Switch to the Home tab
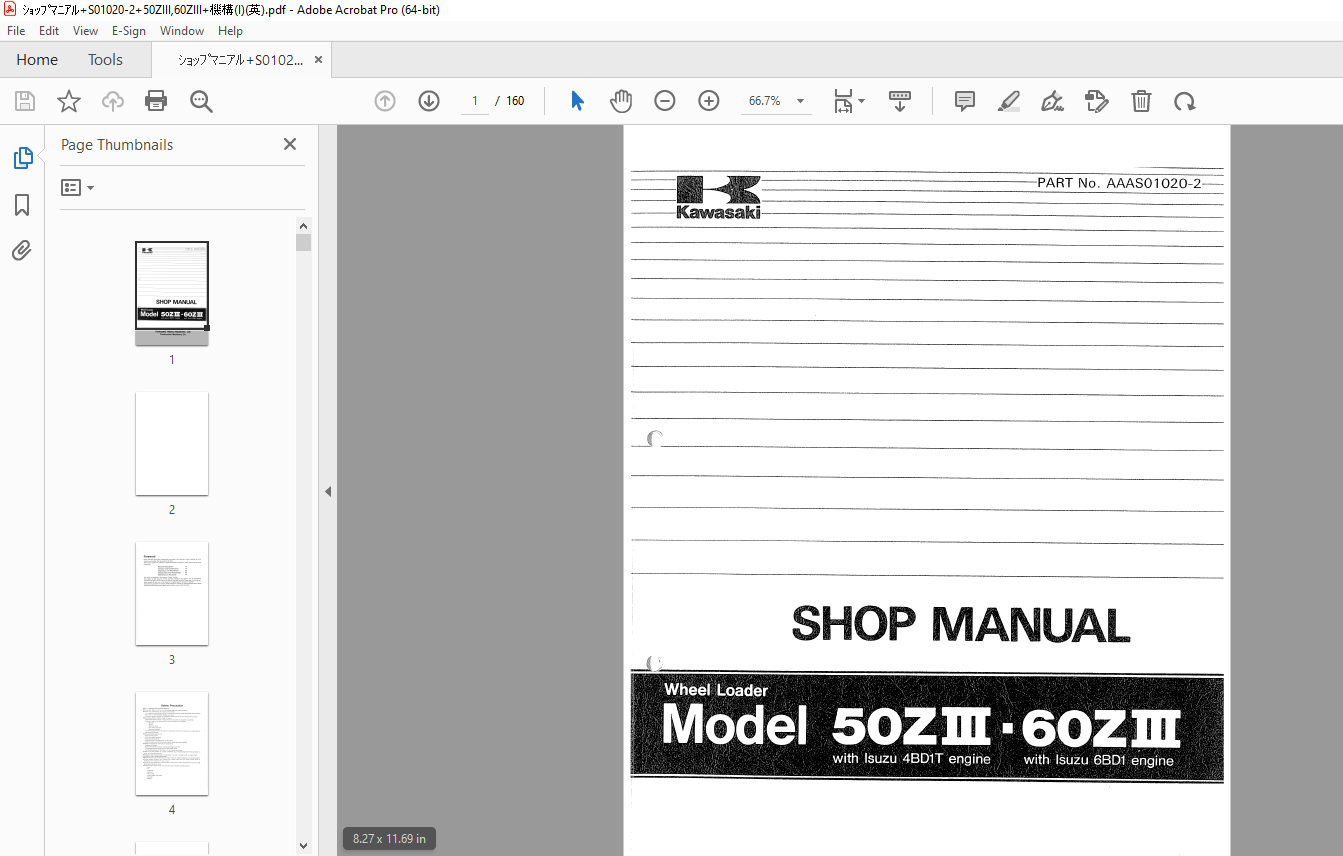 click(37, 60)
